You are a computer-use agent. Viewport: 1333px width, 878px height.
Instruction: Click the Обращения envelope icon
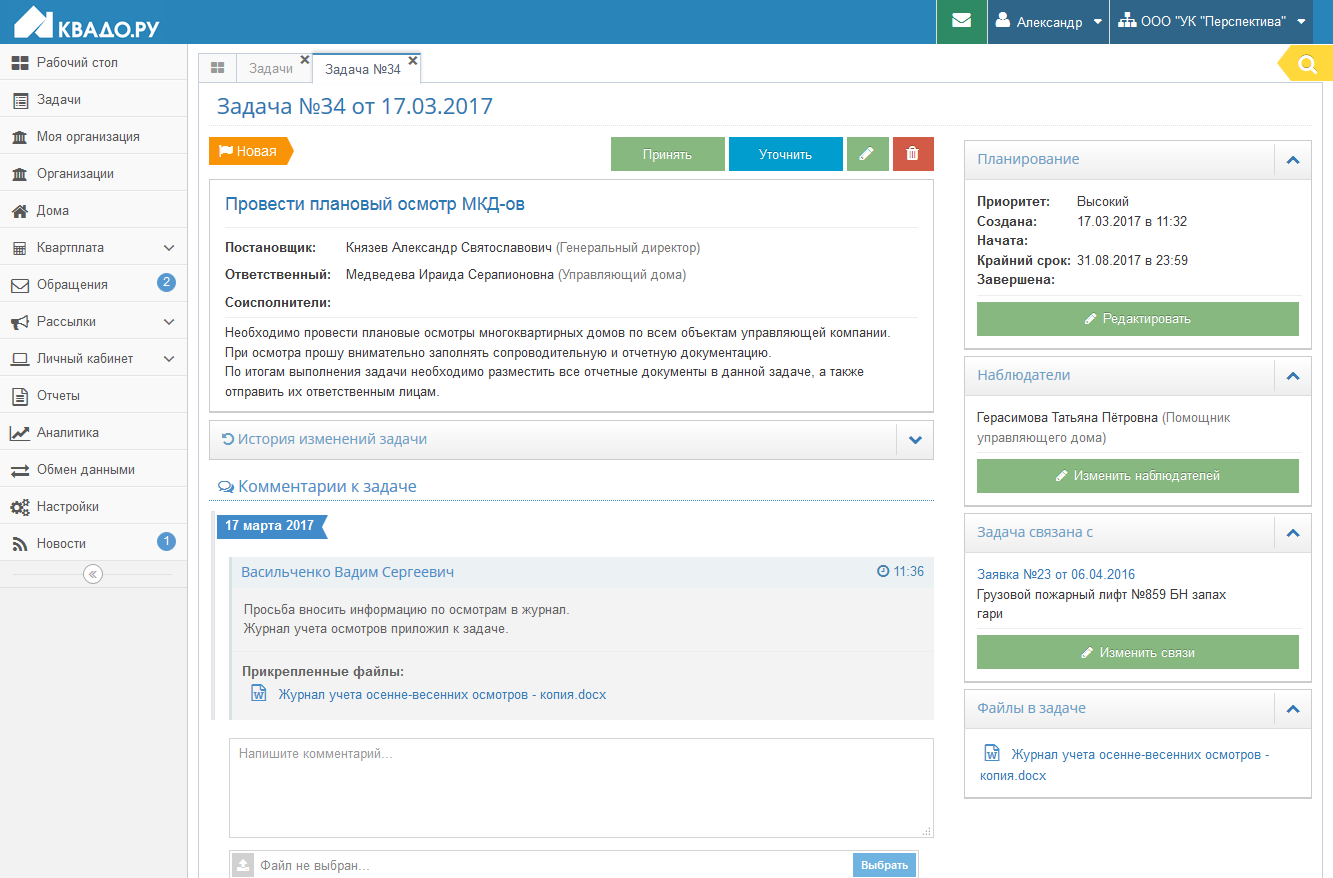click(x=20, y=285)
